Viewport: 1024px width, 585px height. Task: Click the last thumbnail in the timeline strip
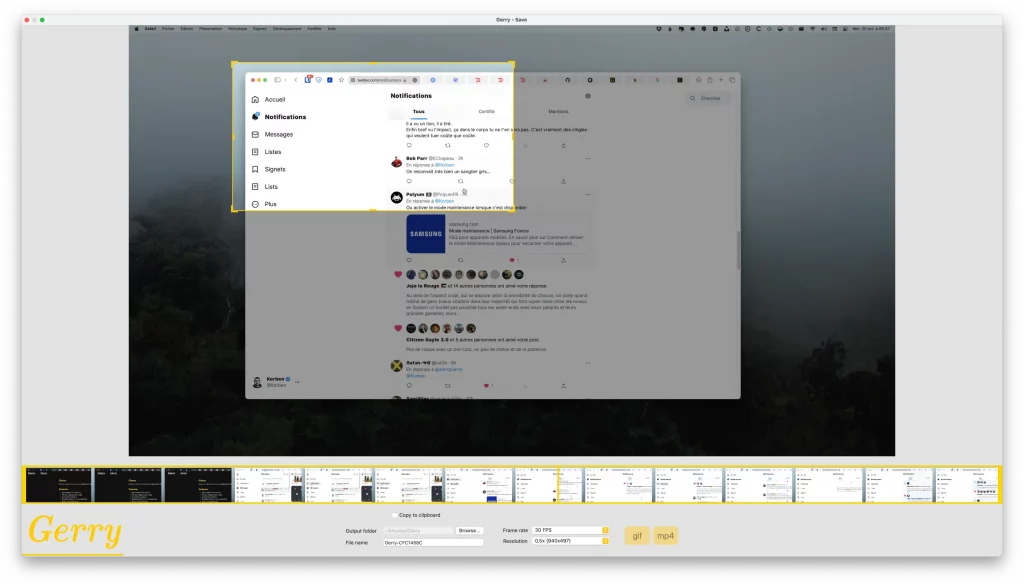point(968,484)
